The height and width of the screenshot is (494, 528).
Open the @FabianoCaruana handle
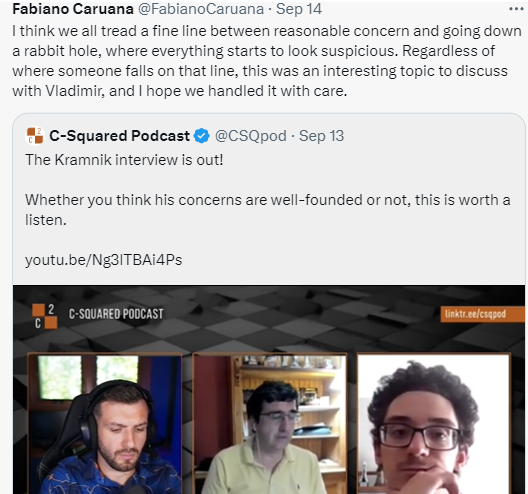point(201,9)
